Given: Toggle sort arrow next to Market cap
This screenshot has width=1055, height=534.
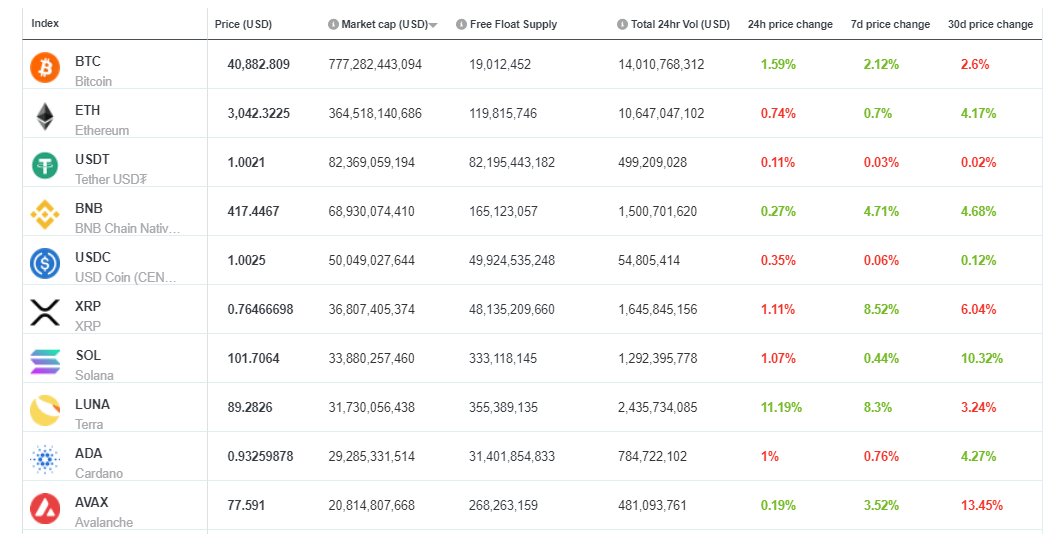Looking at the screenshot, I should (433, 26).
